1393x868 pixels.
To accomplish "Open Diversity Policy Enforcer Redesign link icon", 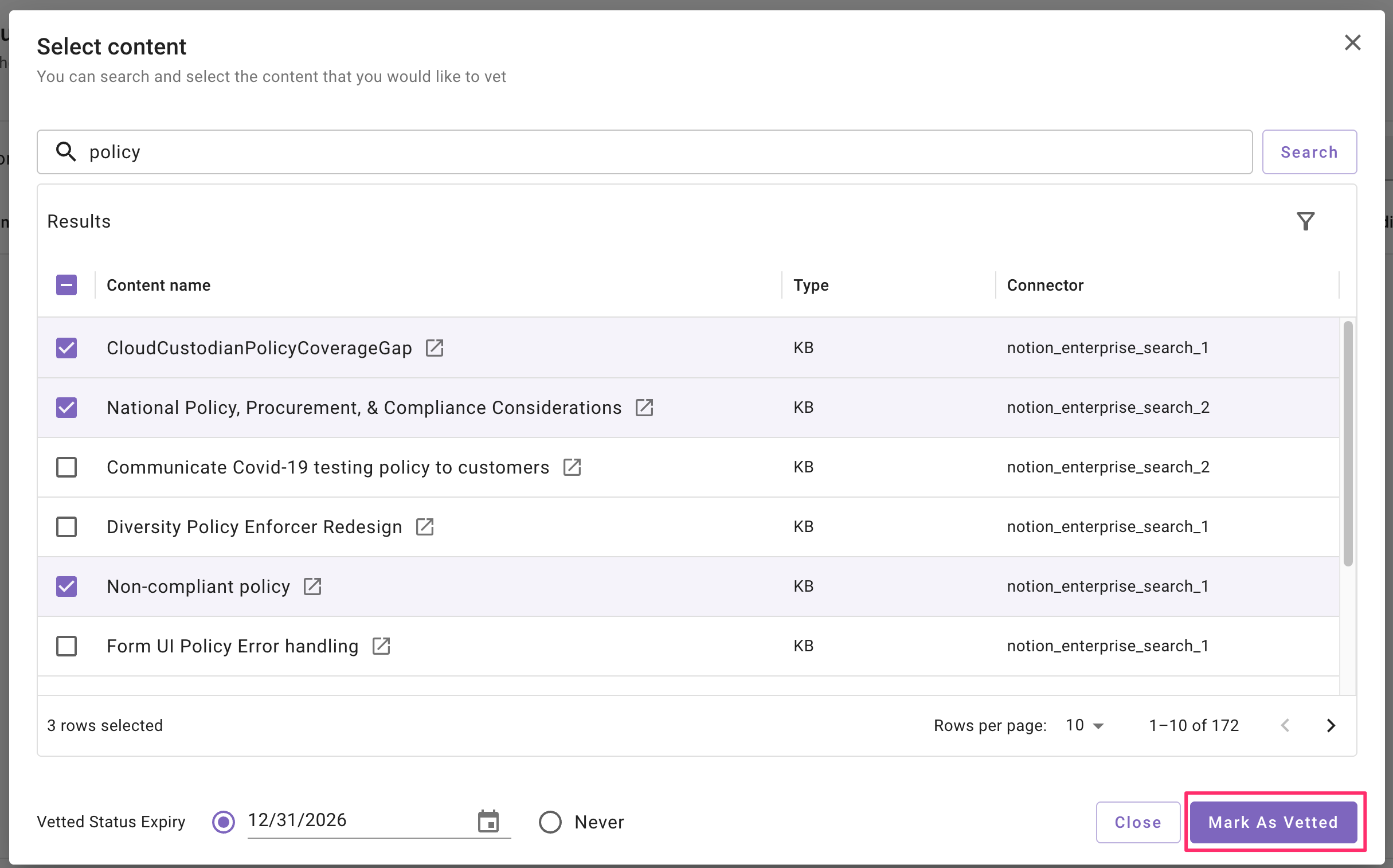I will click(425, 527).
